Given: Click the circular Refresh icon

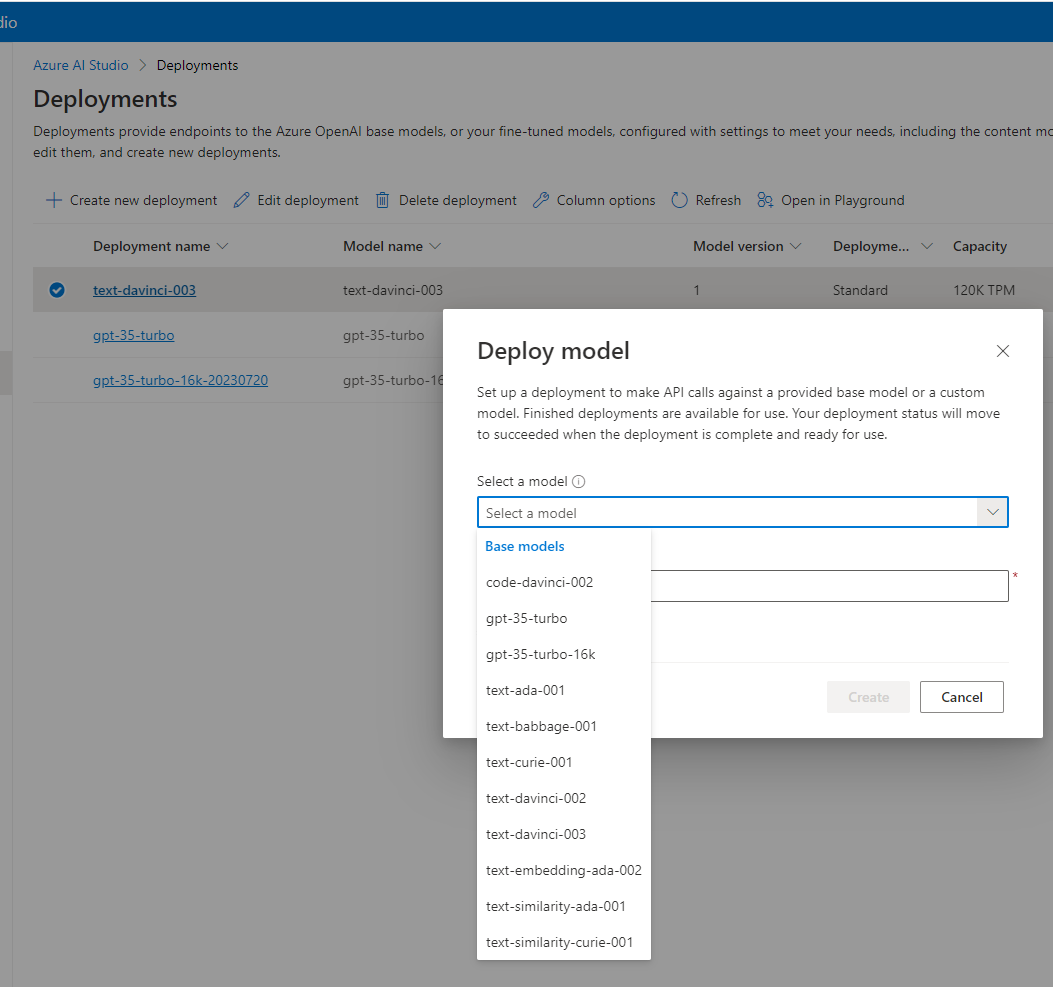Looking at the screenshot, I should point(680,200).
